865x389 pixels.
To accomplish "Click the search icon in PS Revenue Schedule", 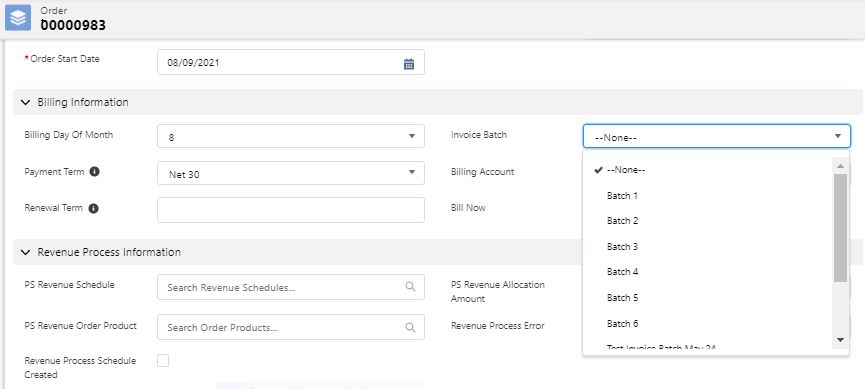I will tap(410, 287).
